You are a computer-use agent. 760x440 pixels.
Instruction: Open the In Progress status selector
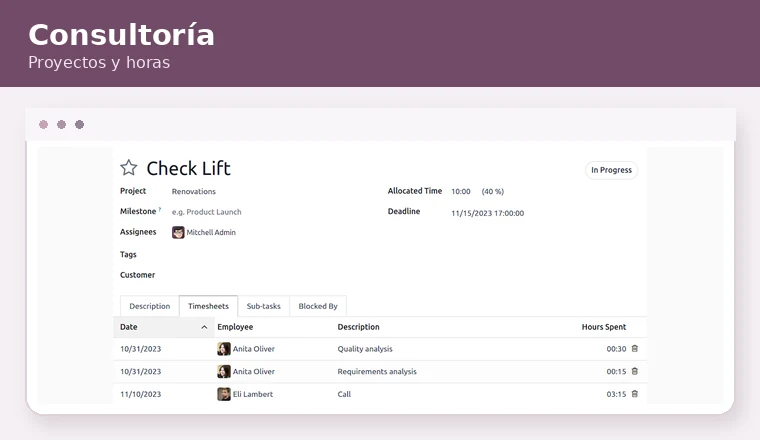click(x=611, y=170)
